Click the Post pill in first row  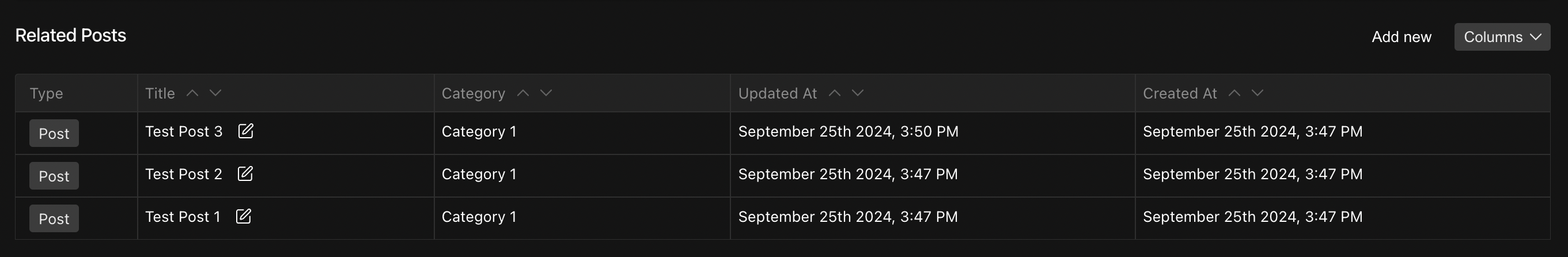pos(54,133)
